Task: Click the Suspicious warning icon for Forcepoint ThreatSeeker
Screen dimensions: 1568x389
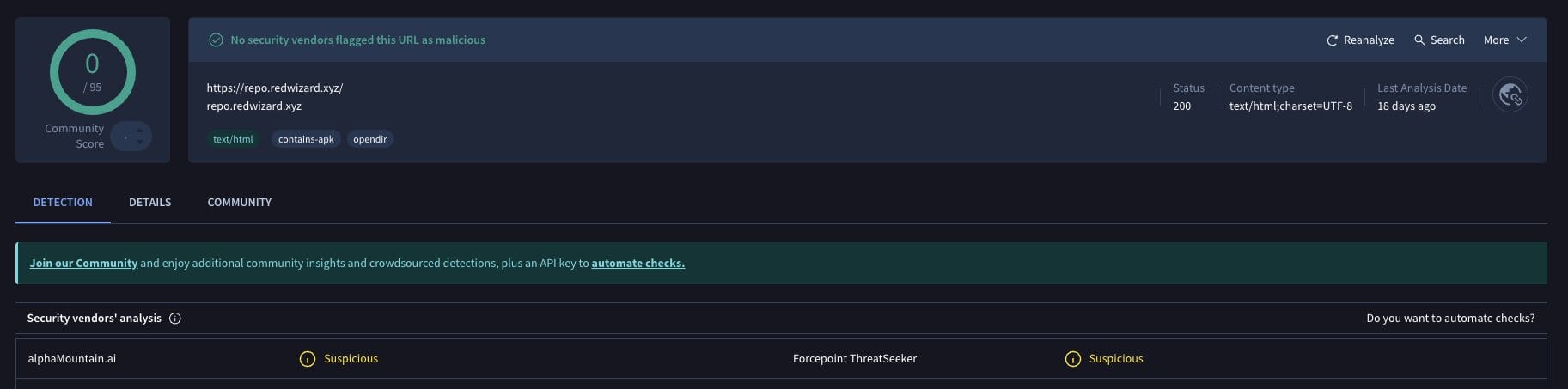Action: click(1073, 359)
